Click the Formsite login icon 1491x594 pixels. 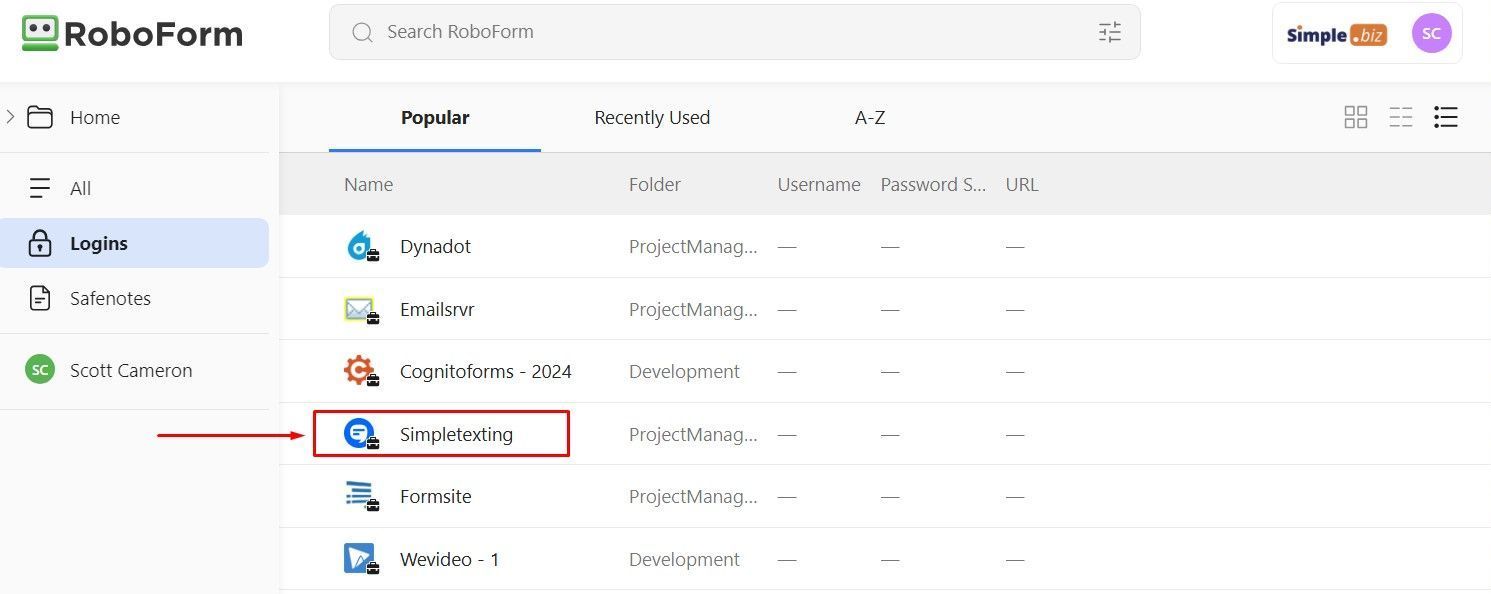(x=360, y=496)
